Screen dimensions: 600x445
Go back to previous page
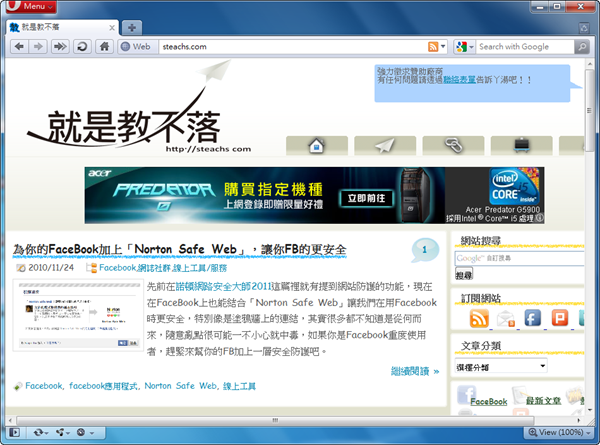coord(19,47)
